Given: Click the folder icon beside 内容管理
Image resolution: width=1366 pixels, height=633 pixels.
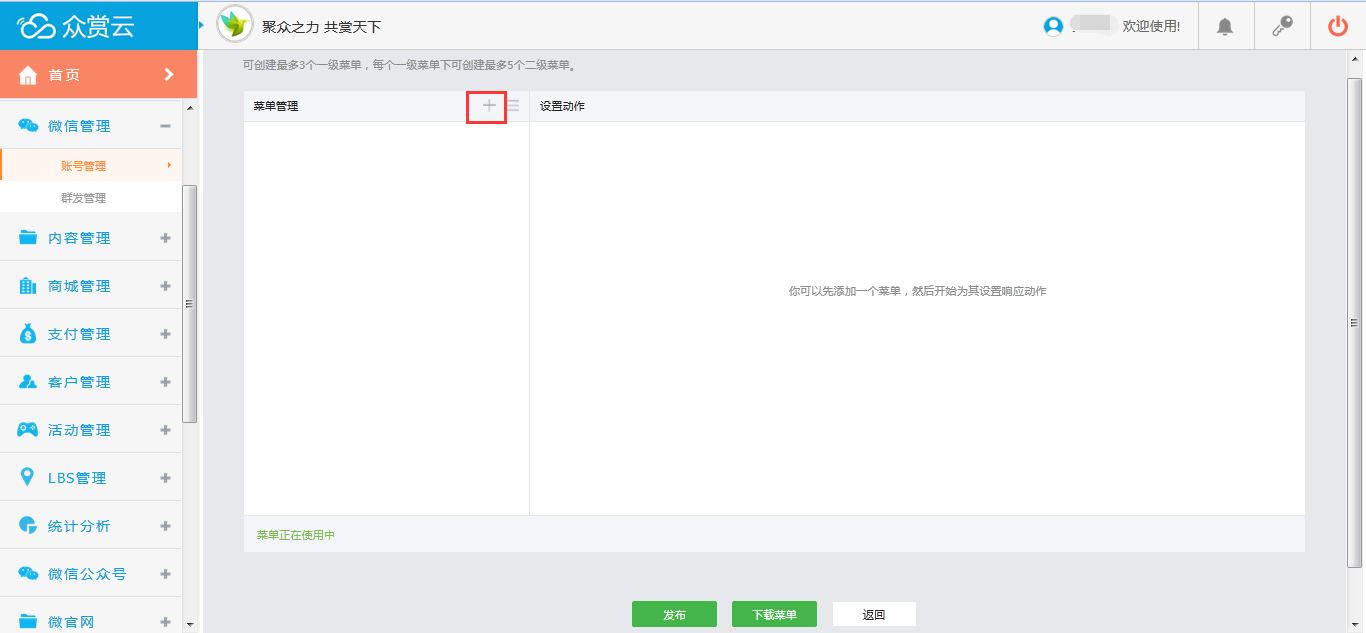Looking at the screenshot, I should pos(28,238).
